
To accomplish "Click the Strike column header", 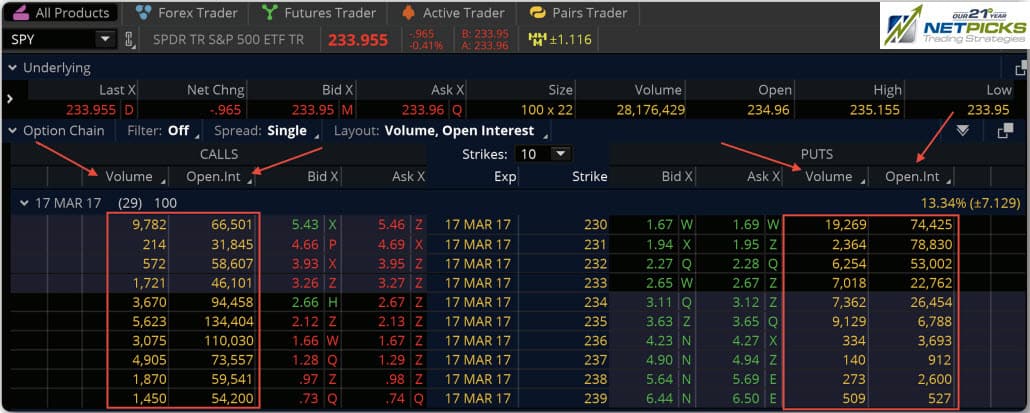I will [x=589, y=177].
